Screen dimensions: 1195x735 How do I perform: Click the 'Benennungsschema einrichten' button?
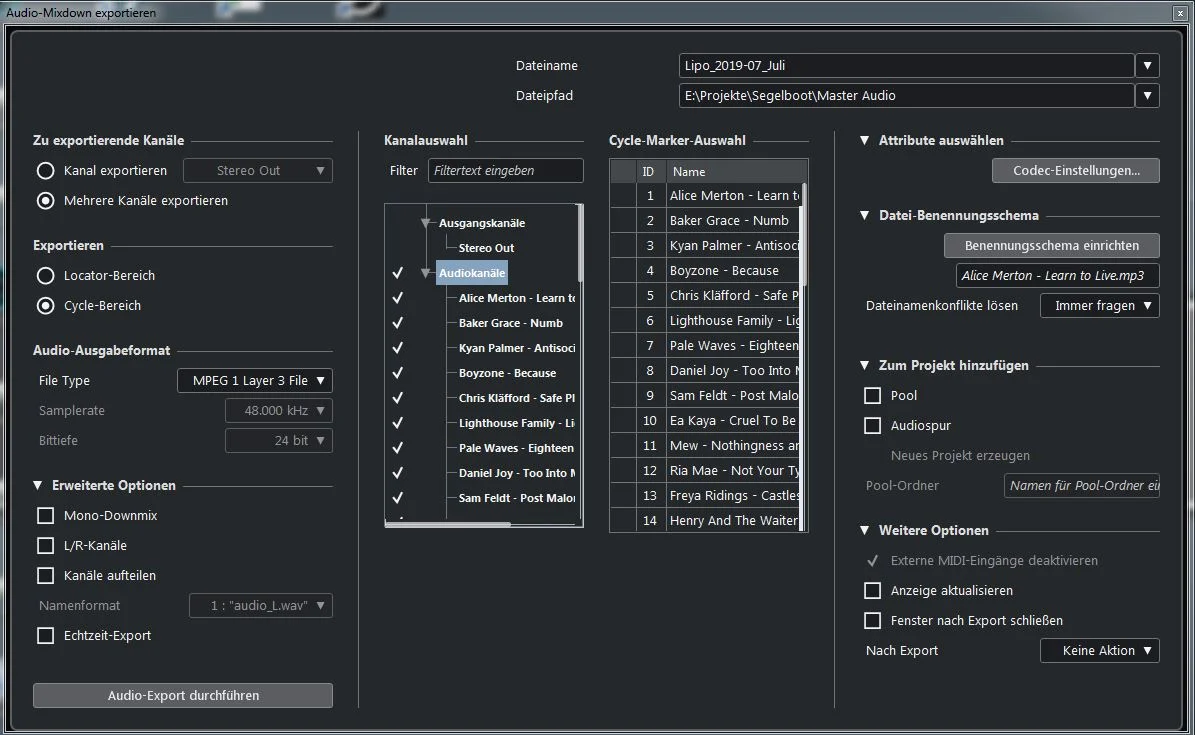coord(1052,246)
